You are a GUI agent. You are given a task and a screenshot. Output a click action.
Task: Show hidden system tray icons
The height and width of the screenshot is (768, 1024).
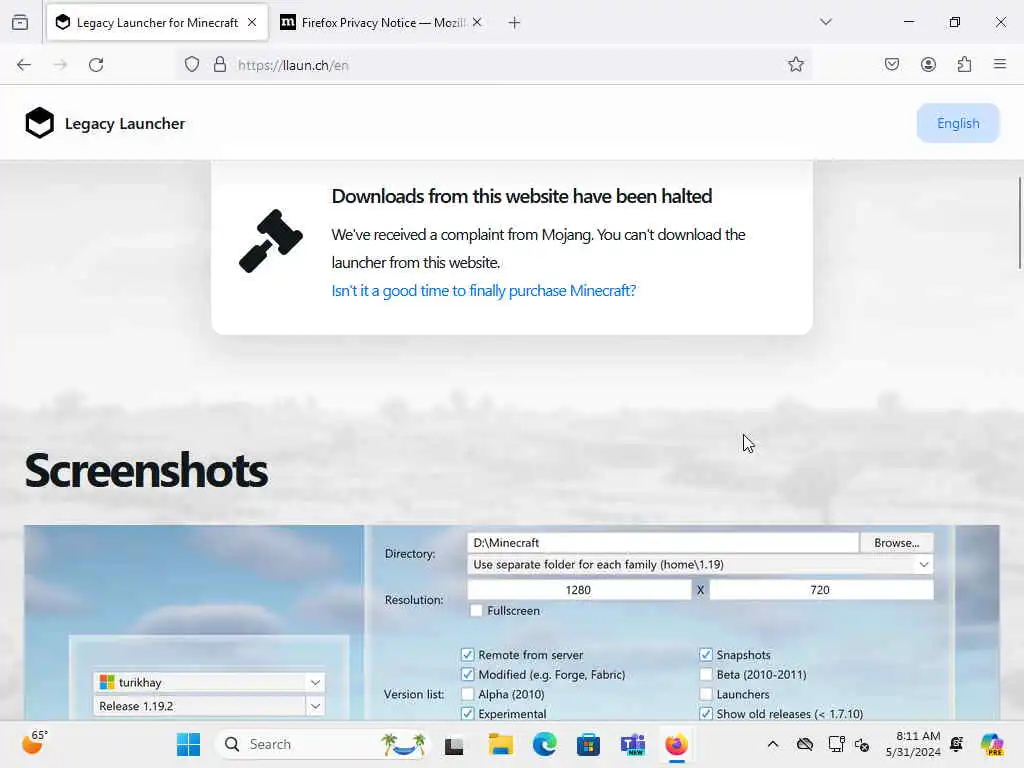coord(773,744)
